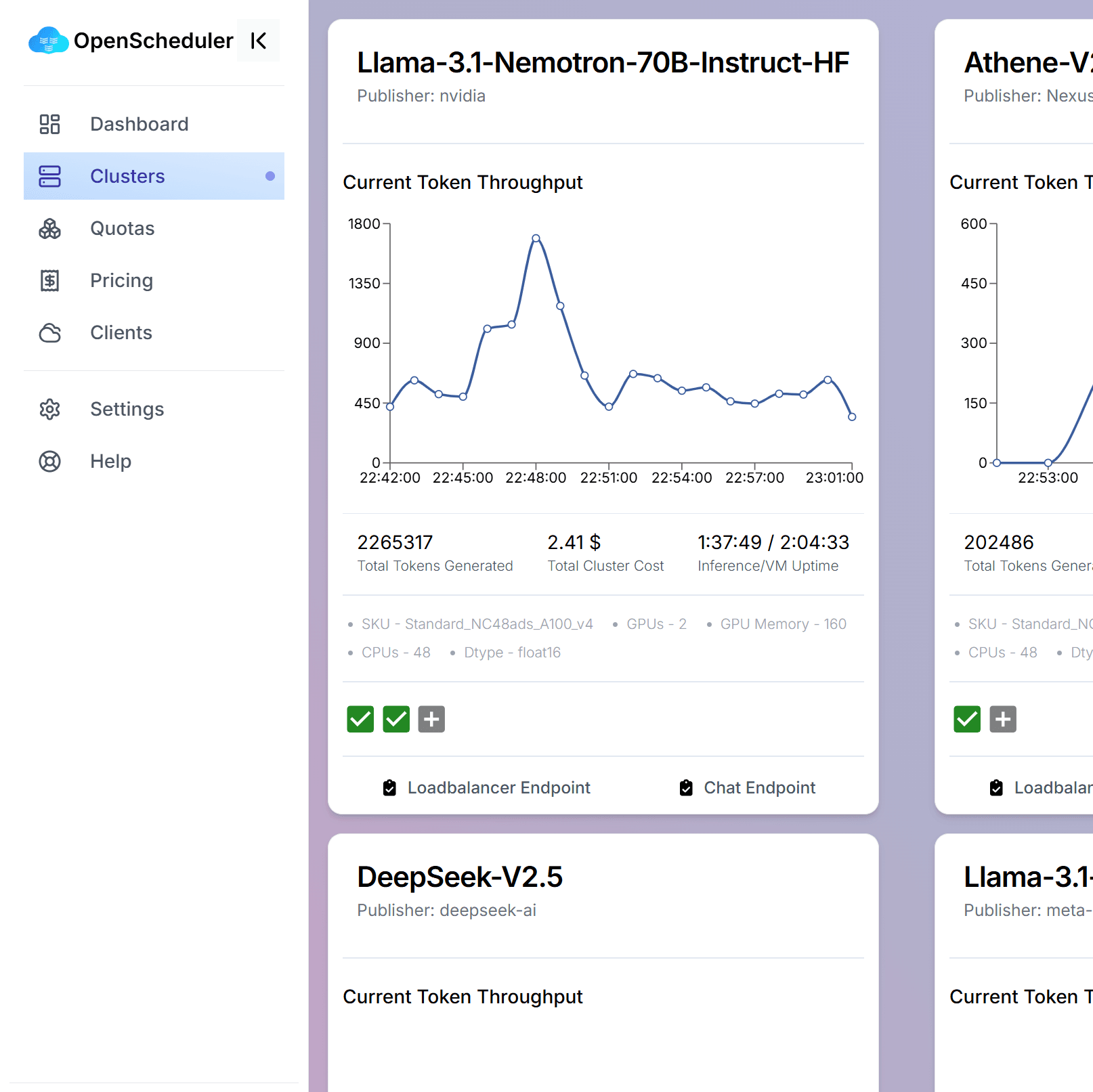The height and width of the screenshot is (1092, 1093).
Task: Click the Clients cloud icon
Action: click(49, 333)
